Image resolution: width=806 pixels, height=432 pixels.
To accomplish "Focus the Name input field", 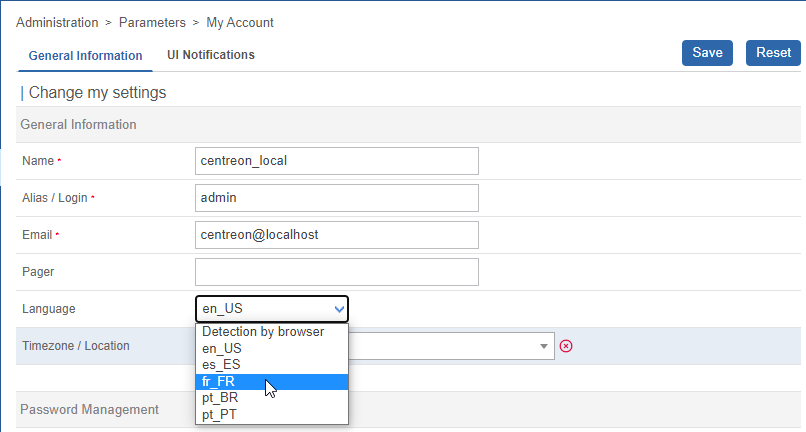I will 337,161.
